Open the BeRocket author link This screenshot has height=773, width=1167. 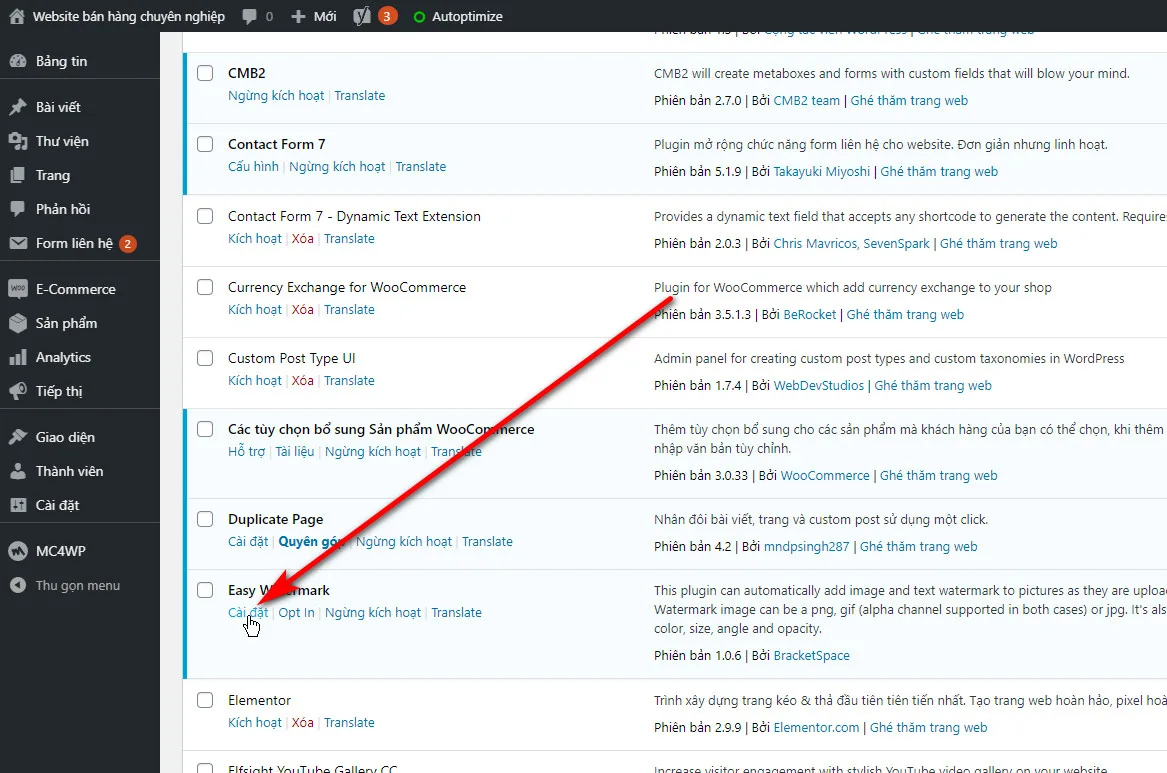tap(810, 315)
